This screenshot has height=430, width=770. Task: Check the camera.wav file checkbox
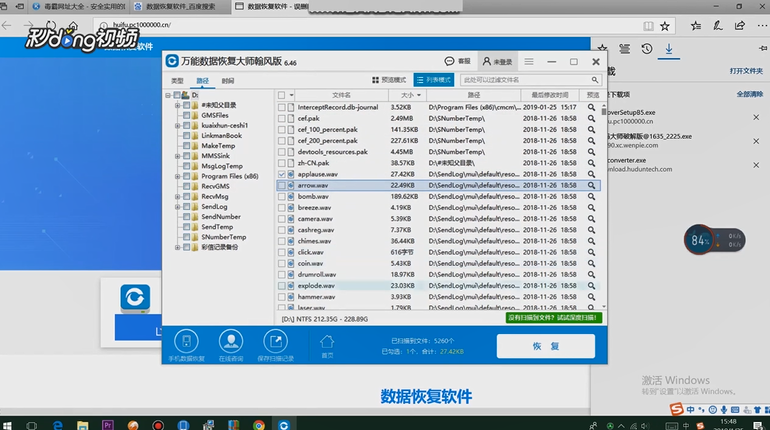(x=281, y=219)
